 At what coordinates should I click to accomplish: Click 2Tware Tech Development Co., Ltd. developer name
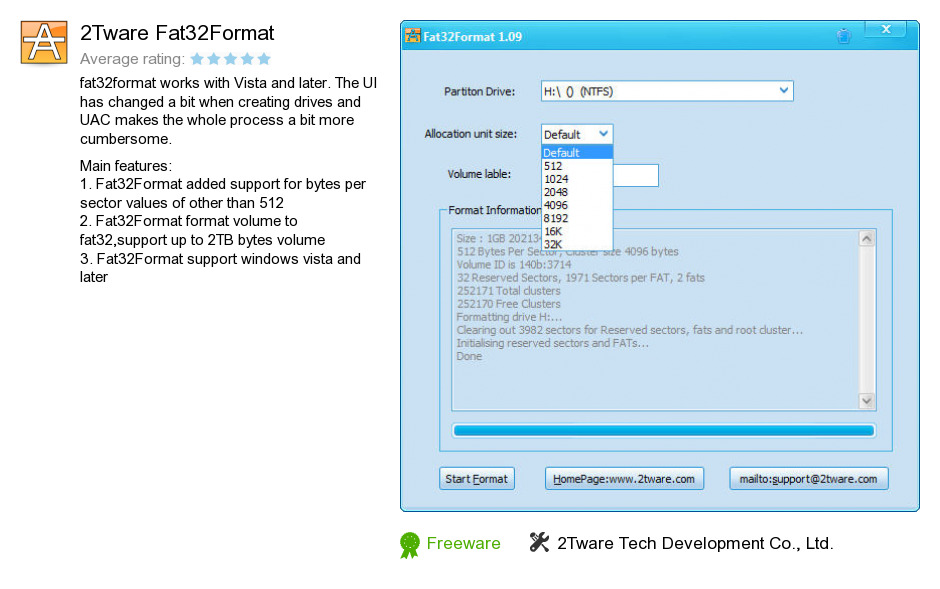click(x=695, y=543)
